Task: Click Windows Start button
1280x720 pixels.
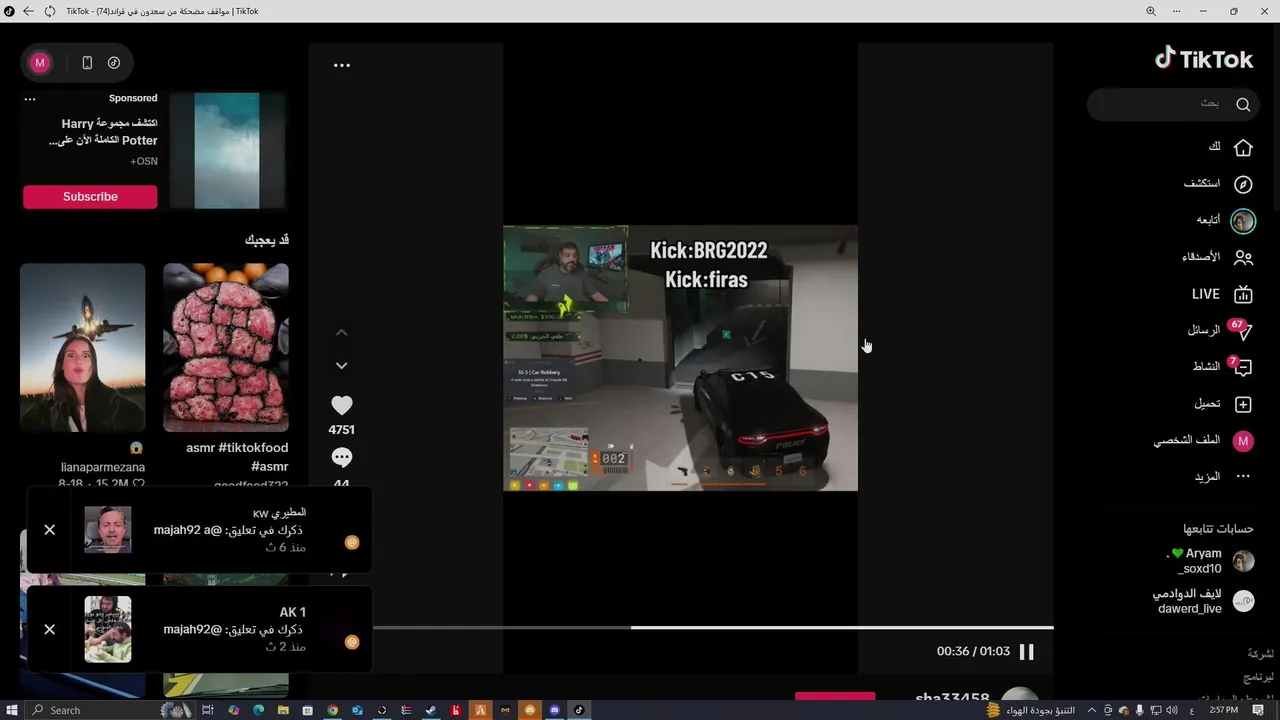Action: [x=11, y=710]
